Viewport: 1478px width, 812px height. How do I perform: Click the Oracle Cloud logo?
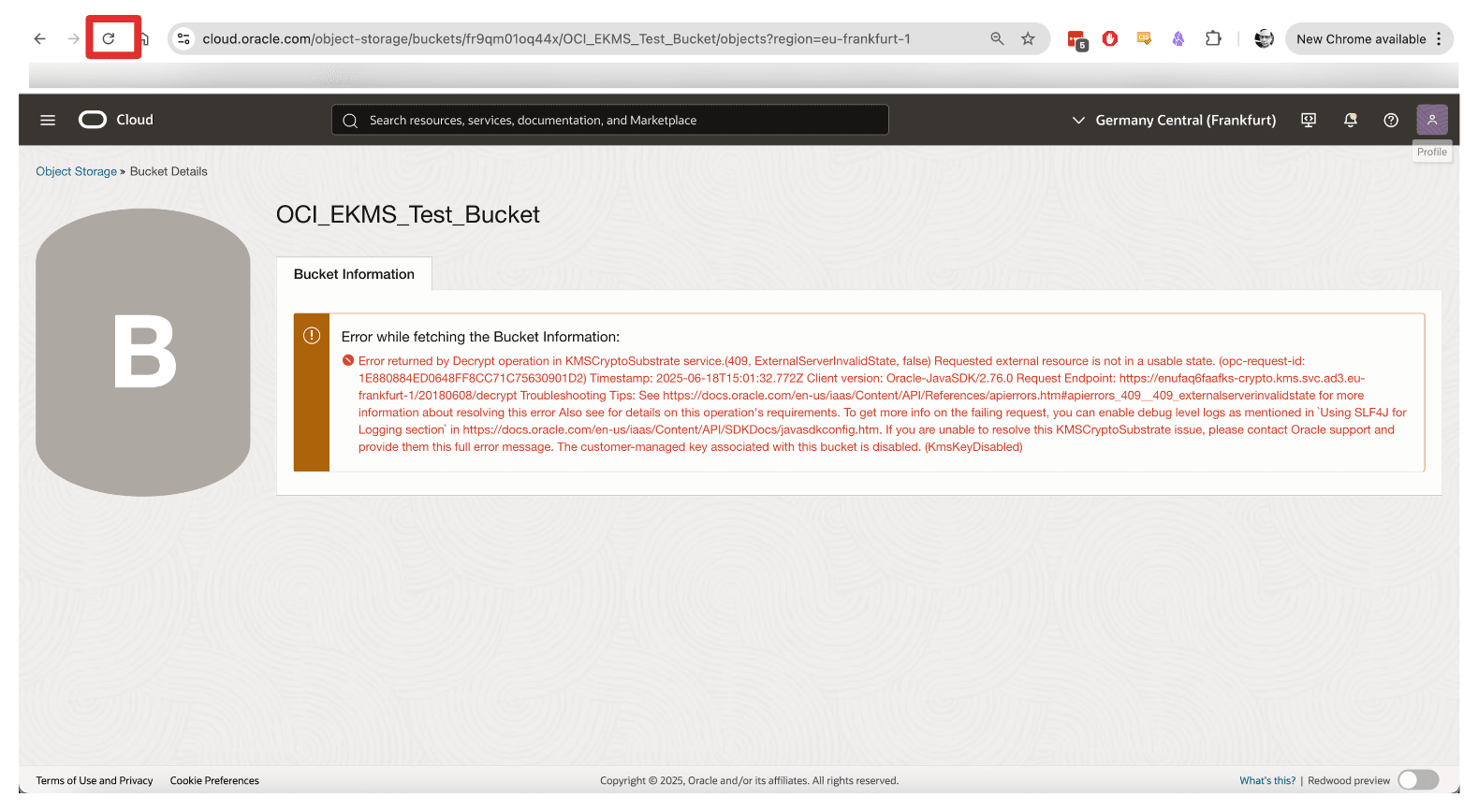click(x=116, y=120)
